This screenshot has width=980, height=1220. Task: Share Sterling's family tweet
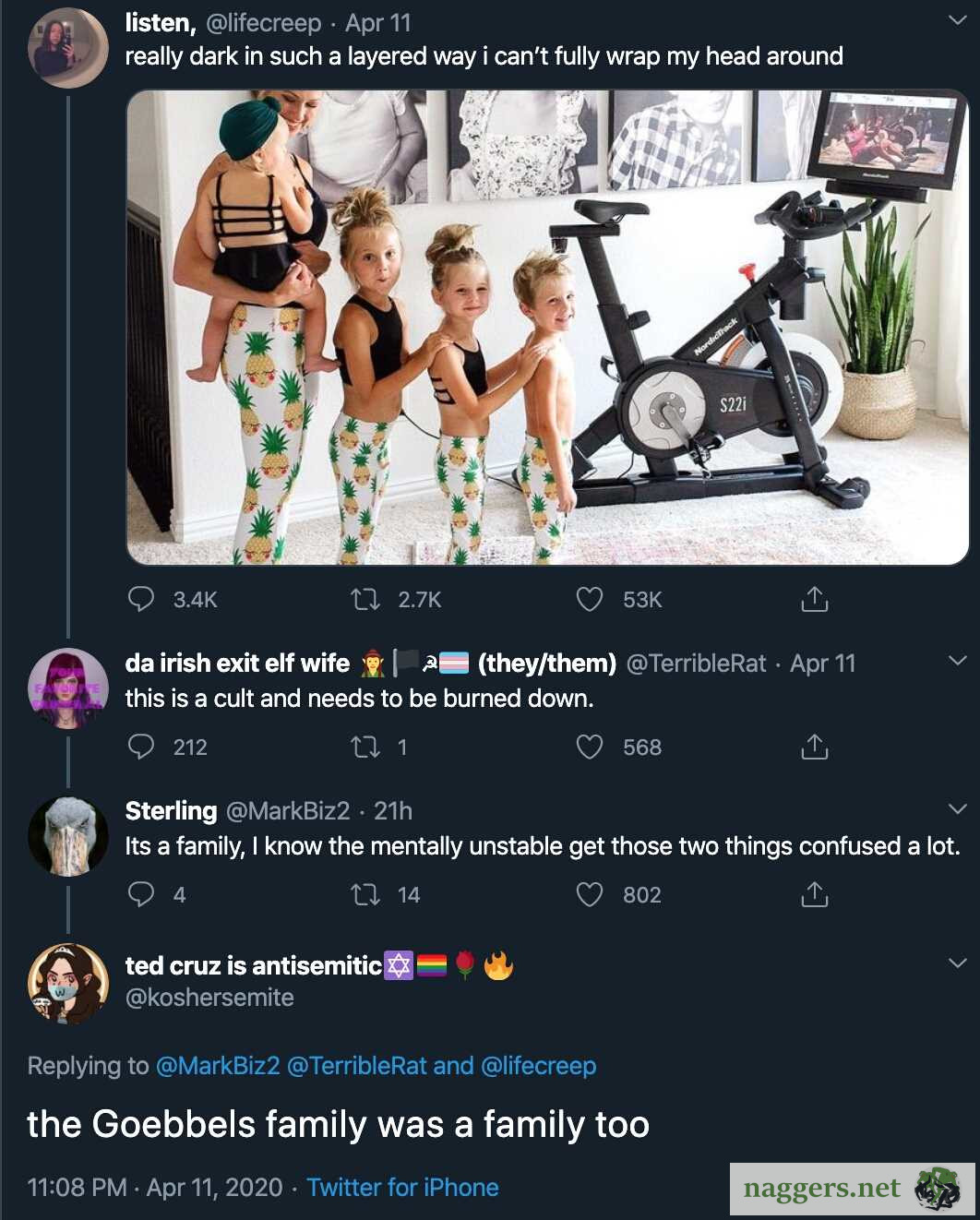coord(814,894)
